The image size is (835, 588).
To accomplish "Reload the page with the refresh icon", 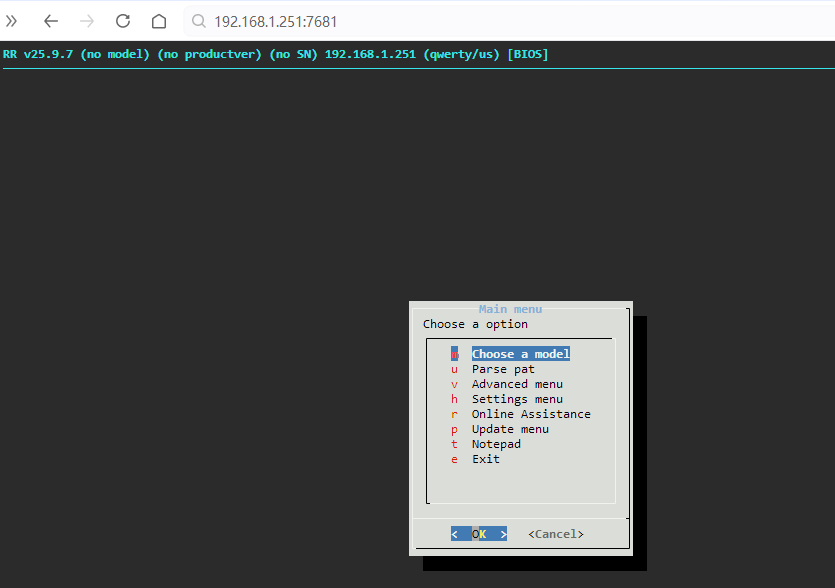I will [x=123, y=21].
